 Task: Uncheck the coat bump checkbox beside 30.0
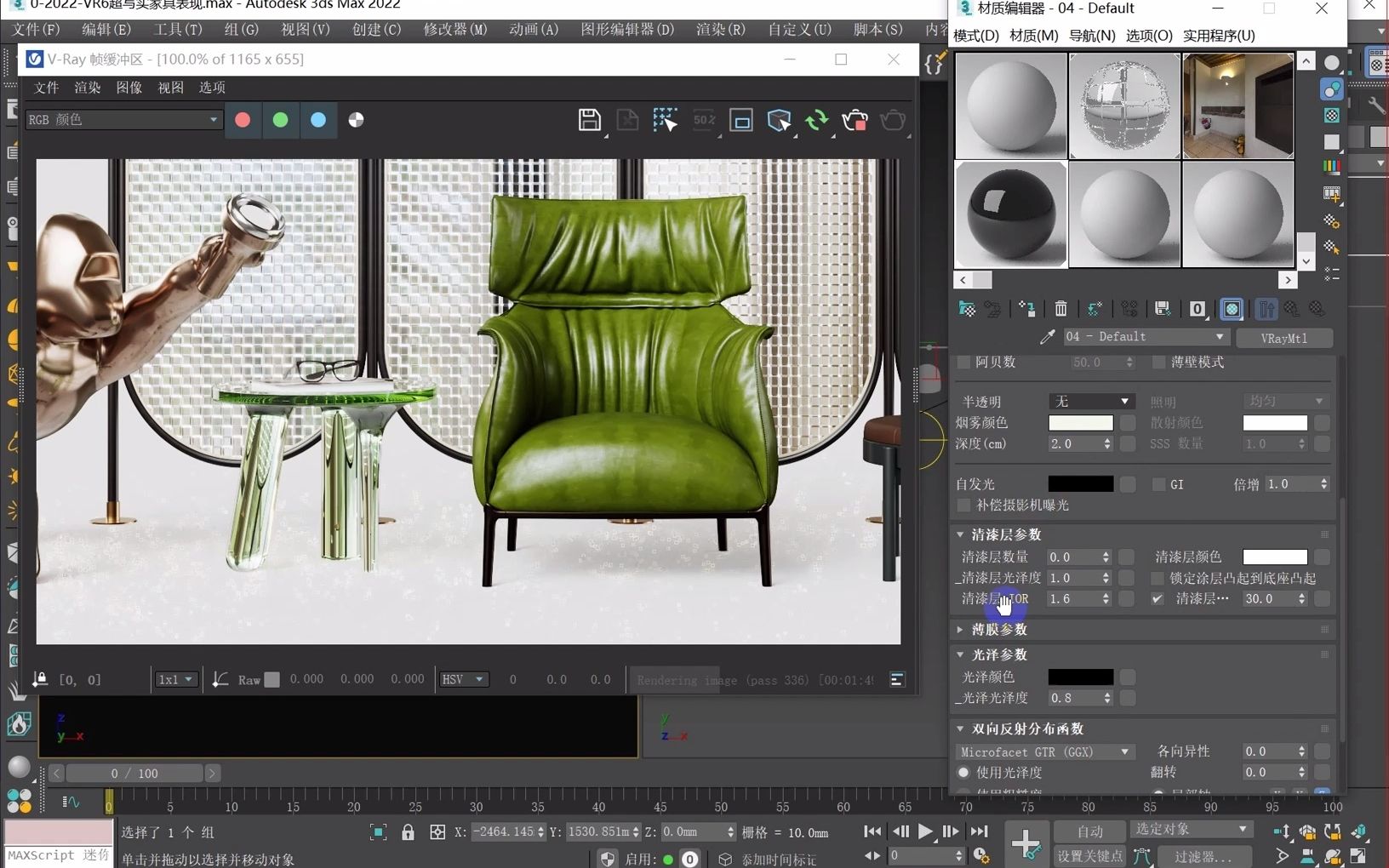1157,599
